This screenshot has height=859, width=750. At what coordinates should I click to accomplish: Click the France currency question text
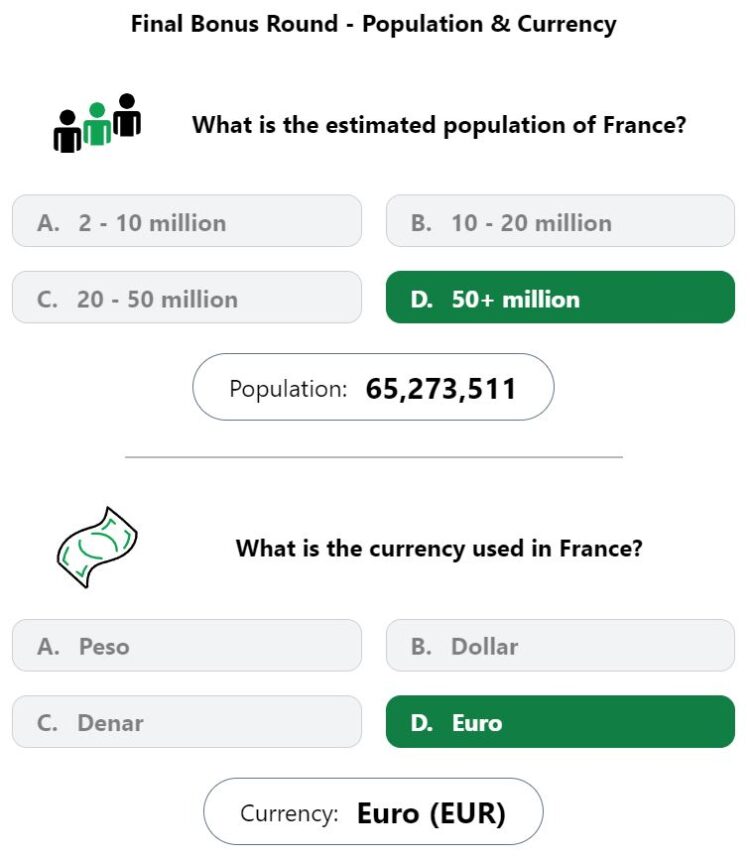[x=439, y=549]
